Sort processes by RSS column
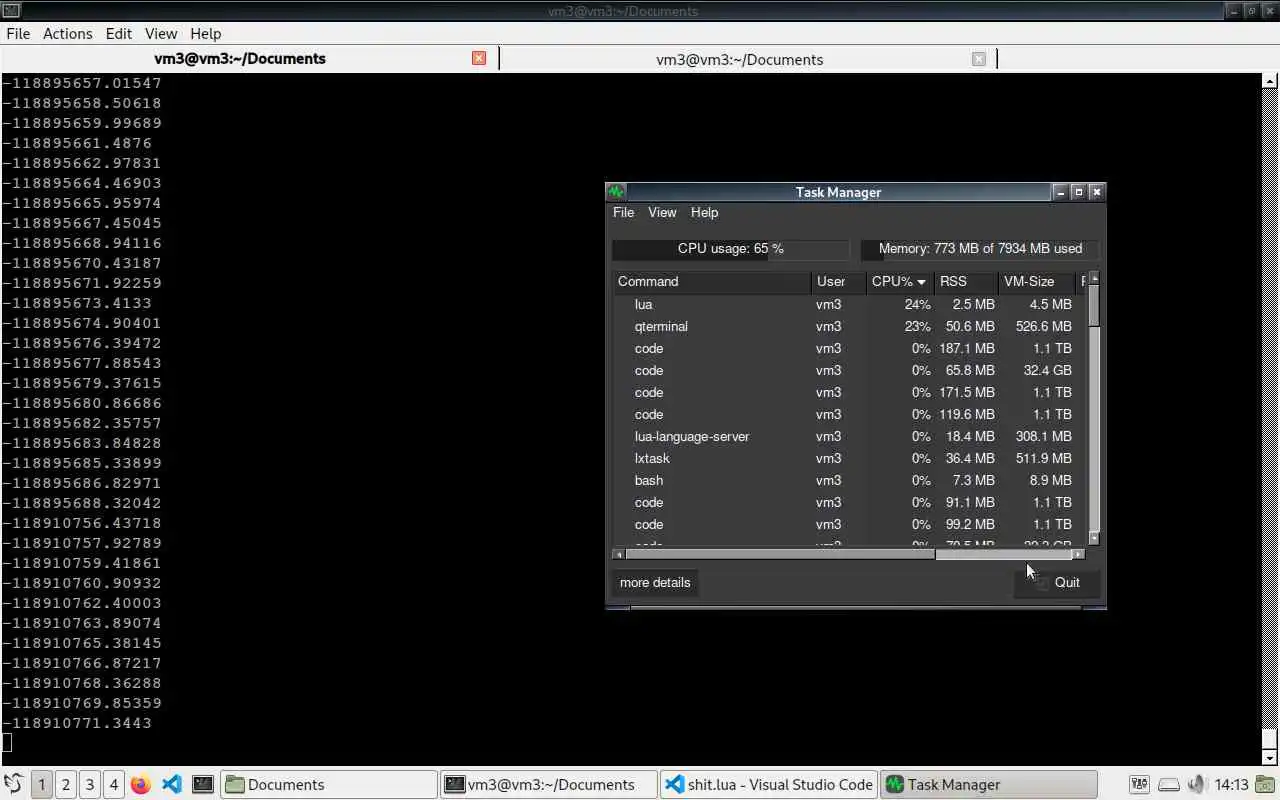 click(x=966, y=281)
